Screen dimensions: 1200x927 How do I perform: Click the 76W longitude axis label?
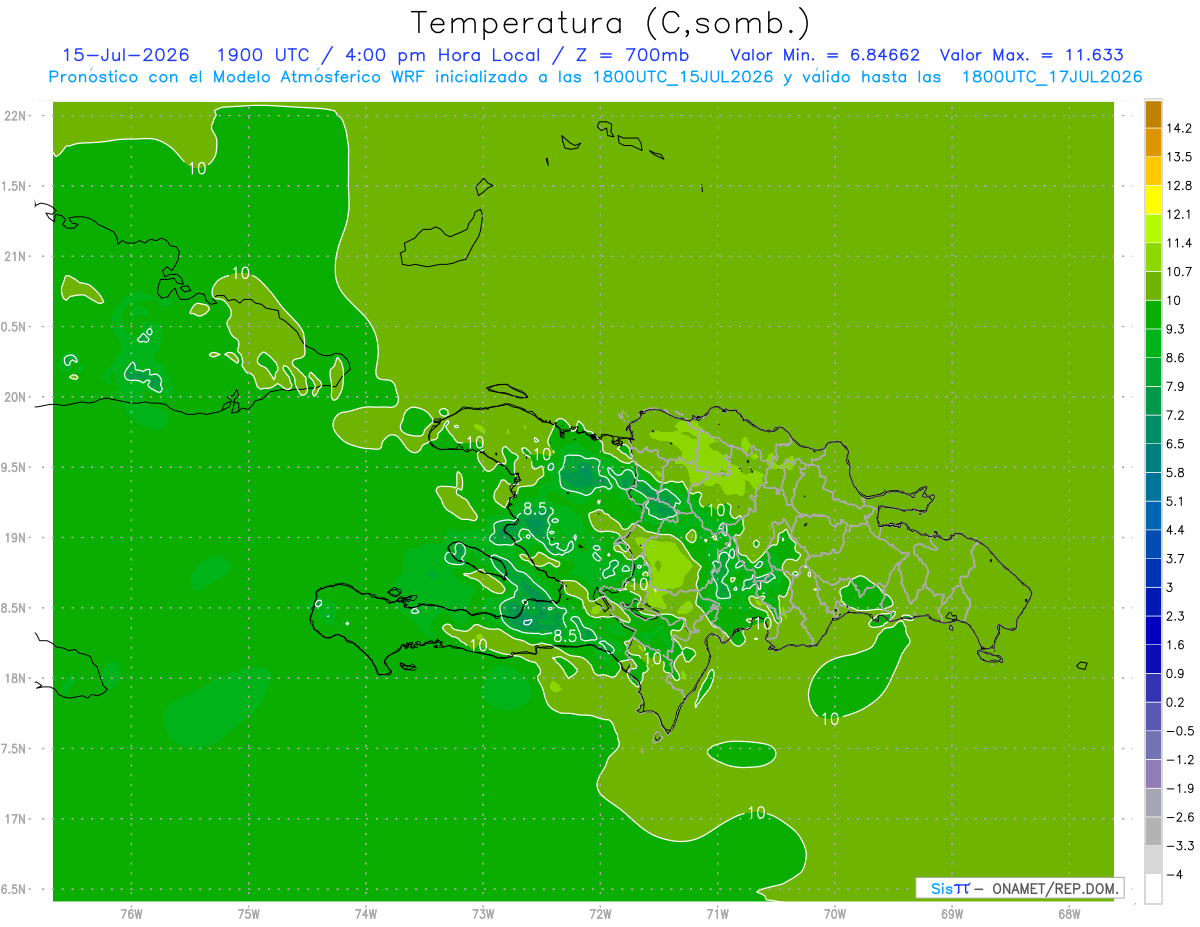pos(131,914)
